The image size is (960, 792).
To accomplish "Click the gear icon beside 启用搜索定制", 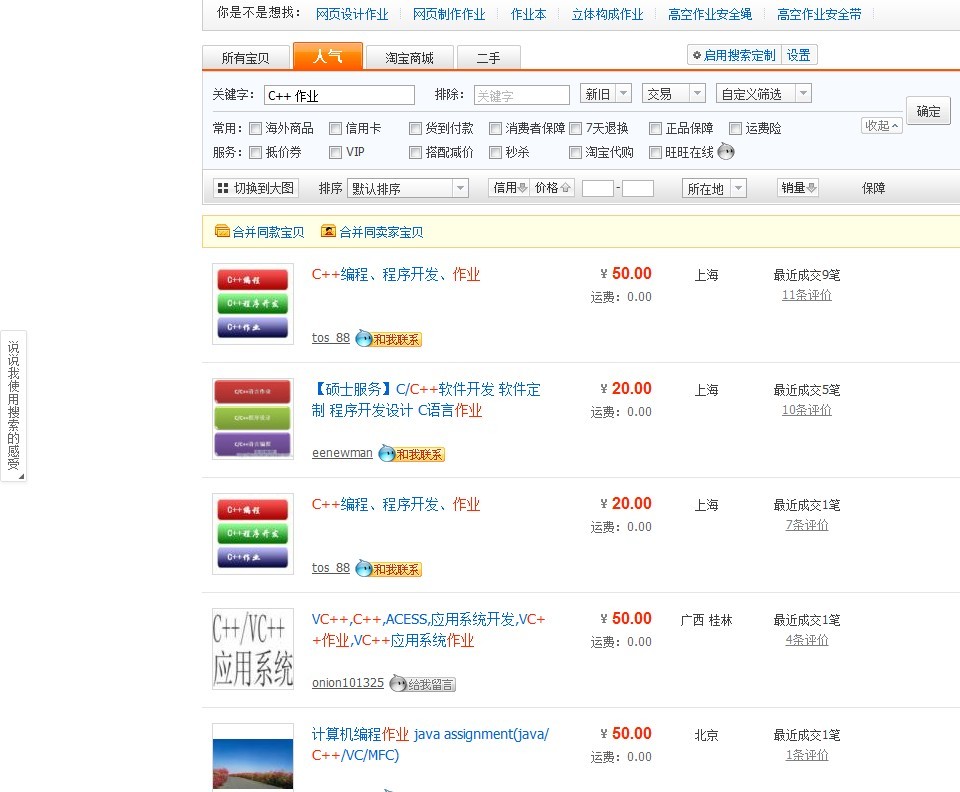I will coord(696,55).
